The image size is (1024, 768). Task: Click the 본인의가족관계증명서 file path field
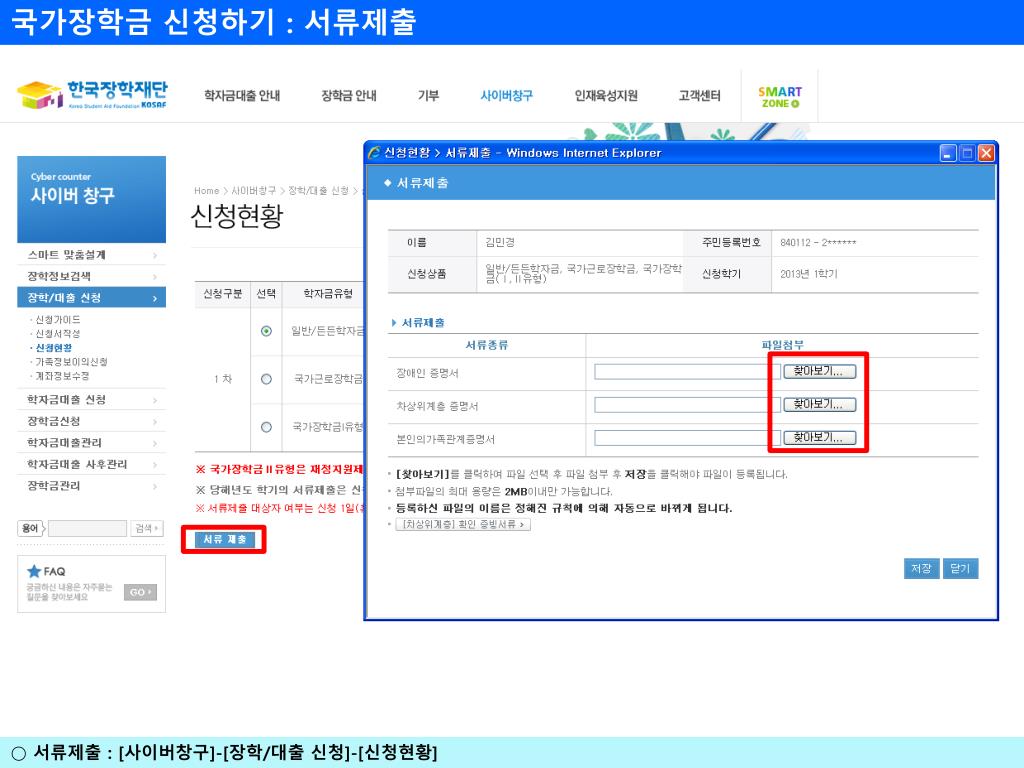point(688,438)
